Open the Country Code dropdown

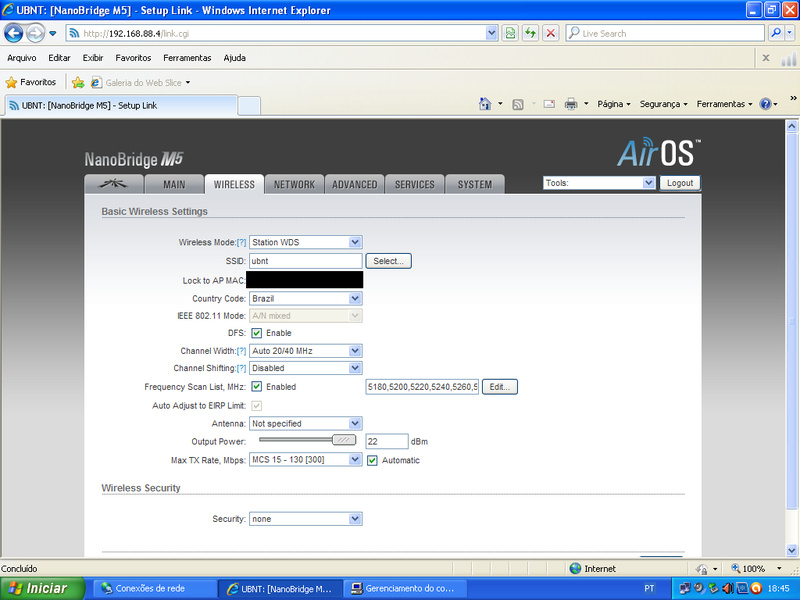coord(306,298)
